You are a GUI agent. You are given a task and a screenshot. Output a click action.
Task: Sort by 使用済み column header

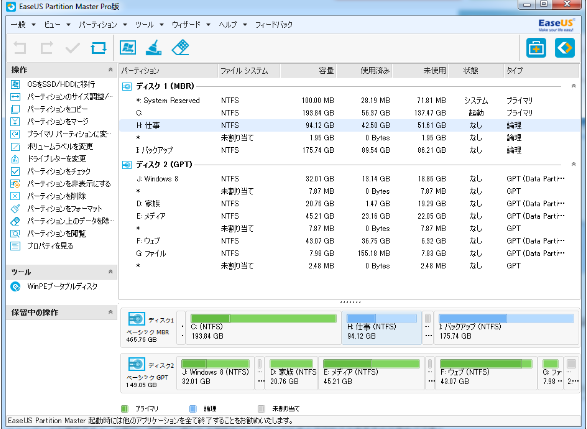point(365,70)
